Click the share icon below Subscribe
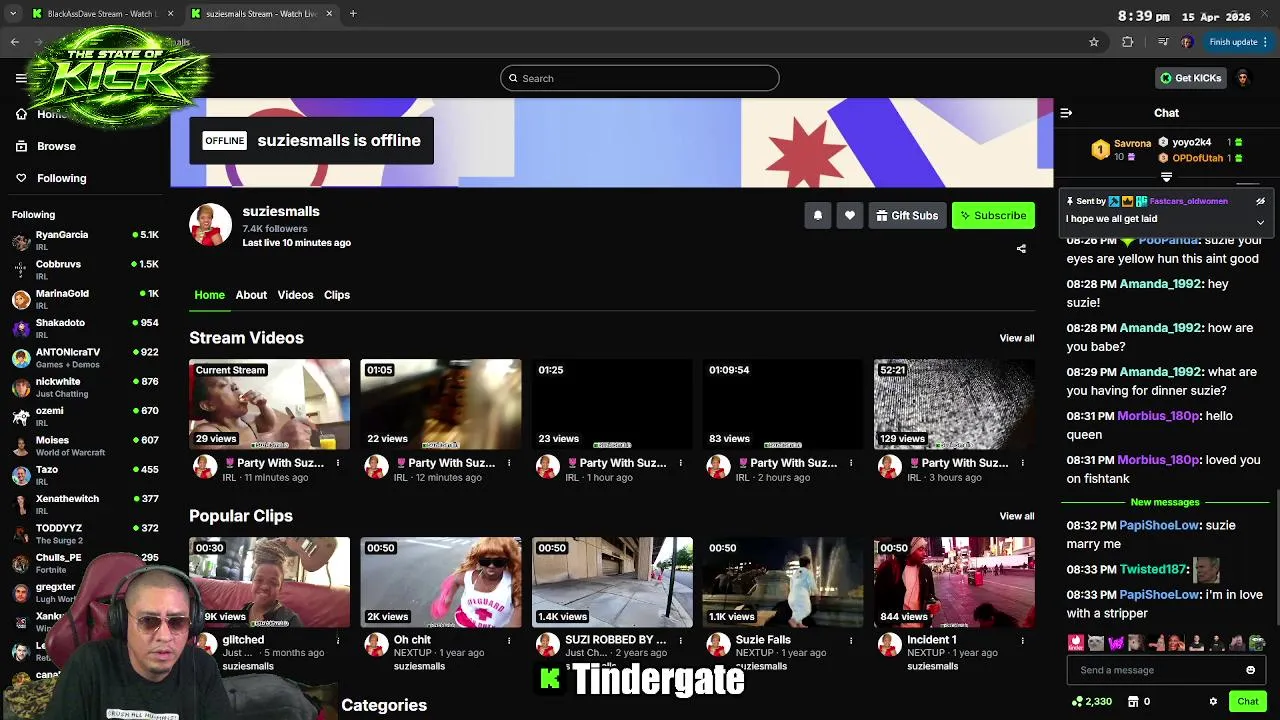The width and height of the screenshot is (1280, 720). [x=1021, y=248]
